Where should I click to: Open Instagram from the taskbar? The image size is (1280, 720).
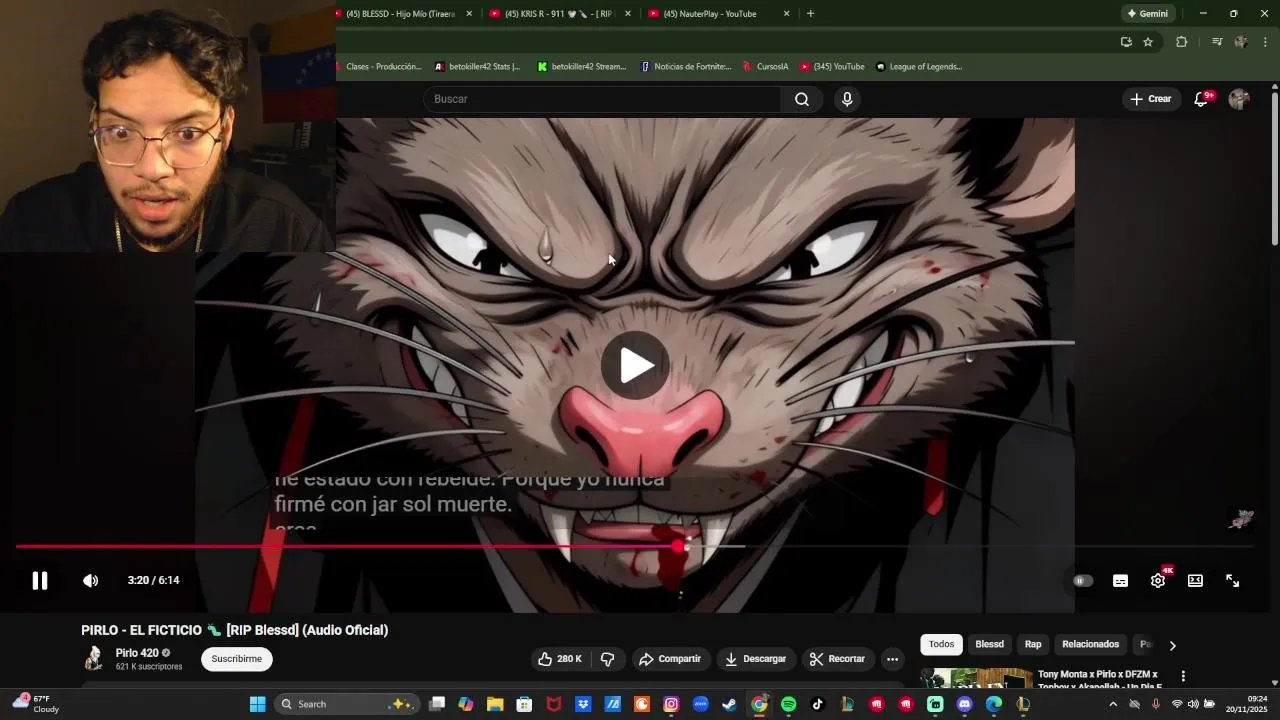click(x=671, y=704)
